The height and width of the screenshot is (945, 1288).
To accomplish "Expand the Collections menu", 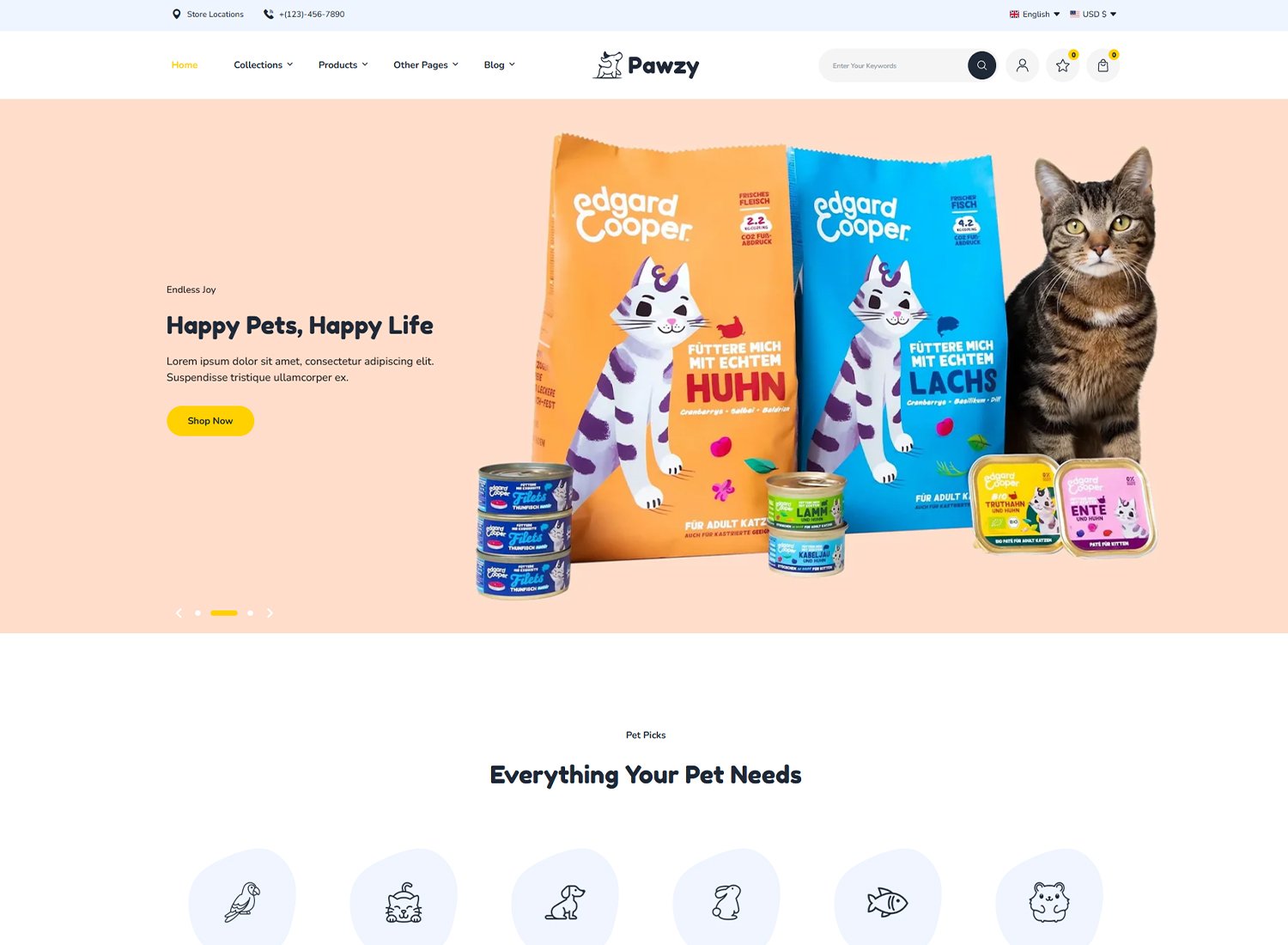I will pos(264,64).
